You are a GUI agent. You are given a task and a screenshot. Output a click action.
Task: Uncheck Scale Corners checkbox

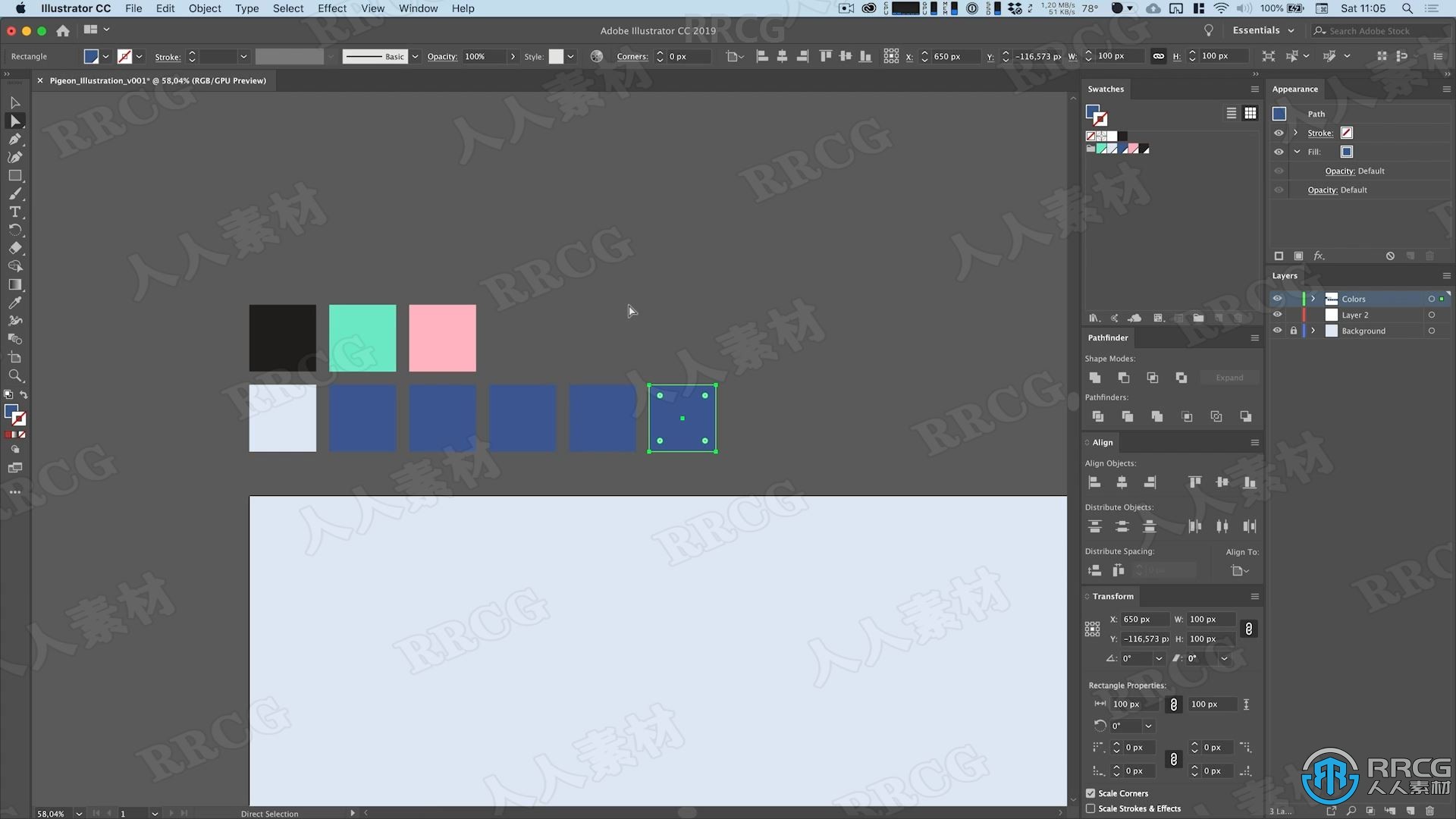[1090, 793]
